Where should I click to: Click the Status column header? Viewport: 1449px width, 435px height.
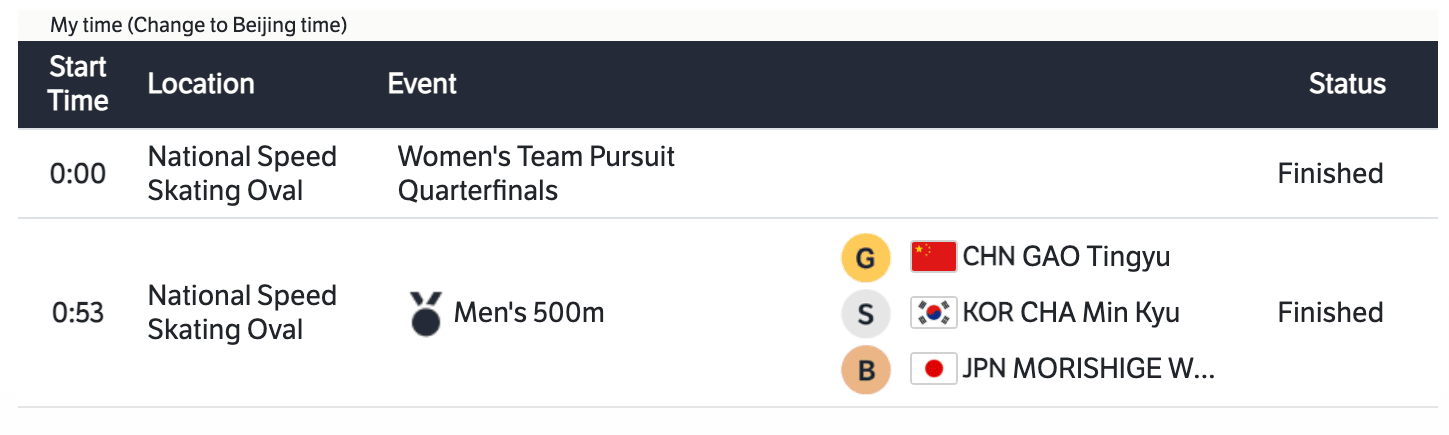[1347, 84]
